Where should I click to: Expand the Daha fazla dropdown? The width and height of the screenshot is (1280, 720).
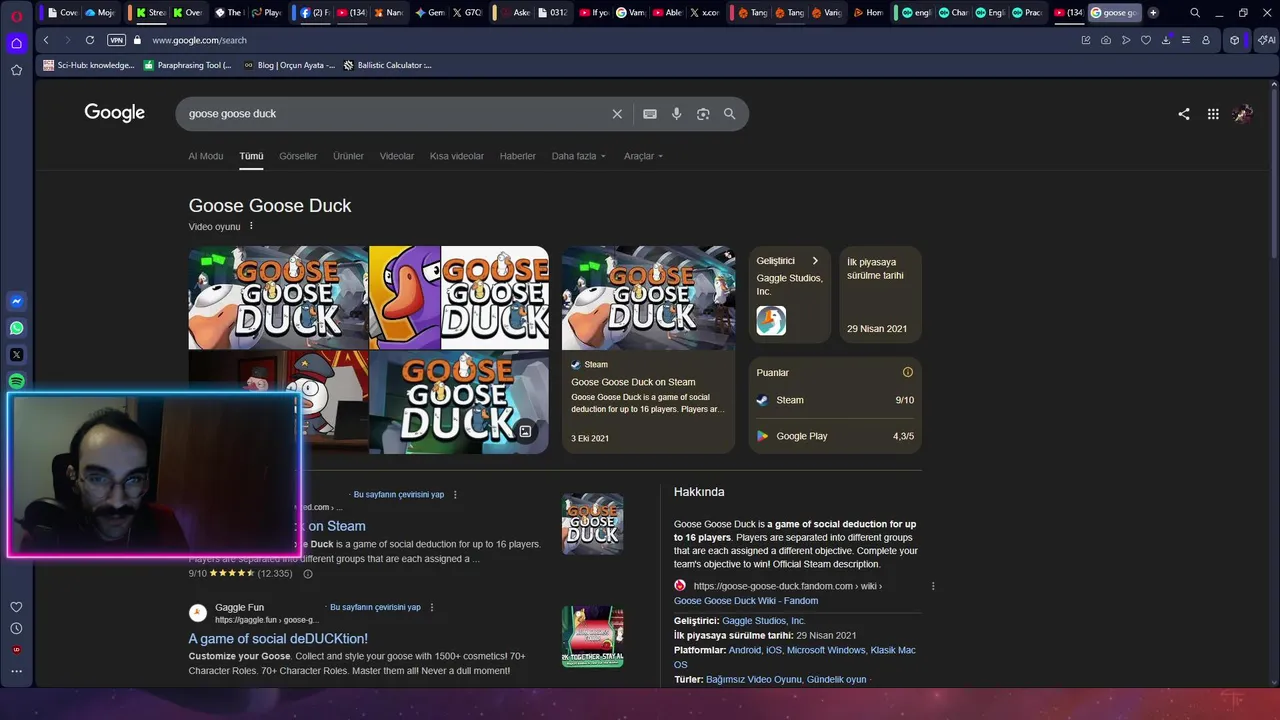click(579, 156)
